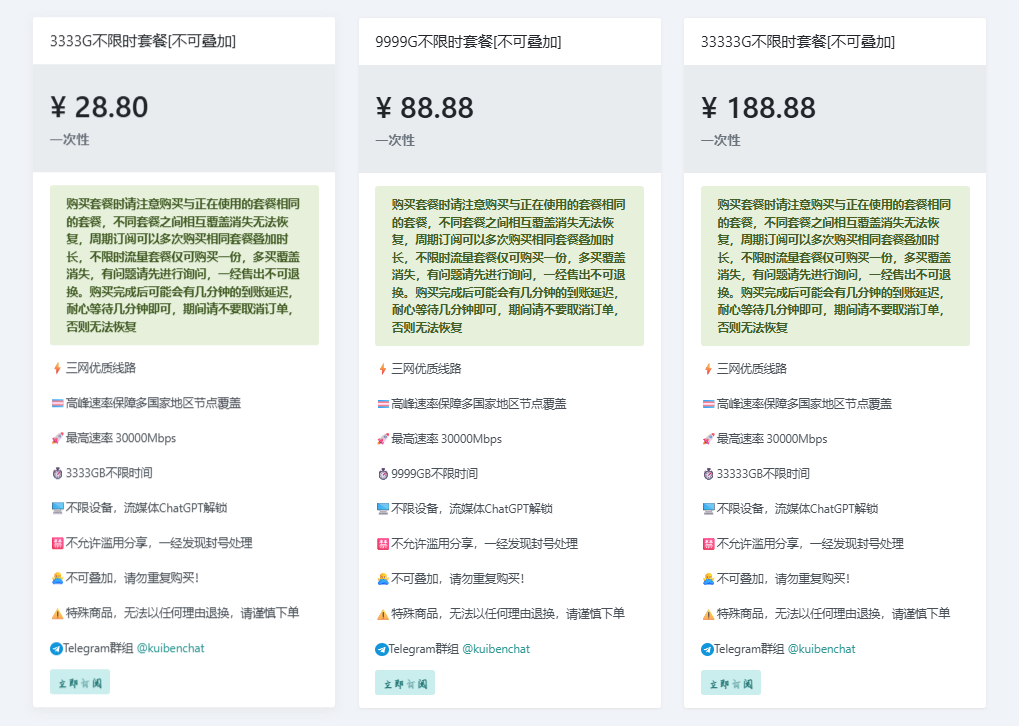The height and width of the screenshot is (726, 1019).
Task: Click the lightning bolt icon in the 3333G card
Action: (57, 368)
